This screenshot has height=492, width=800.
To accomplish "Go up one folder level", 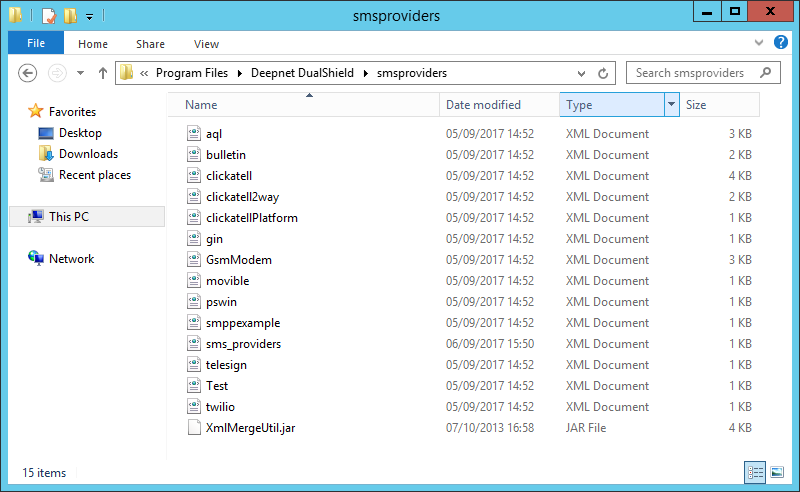I will (x=103, y=73).
